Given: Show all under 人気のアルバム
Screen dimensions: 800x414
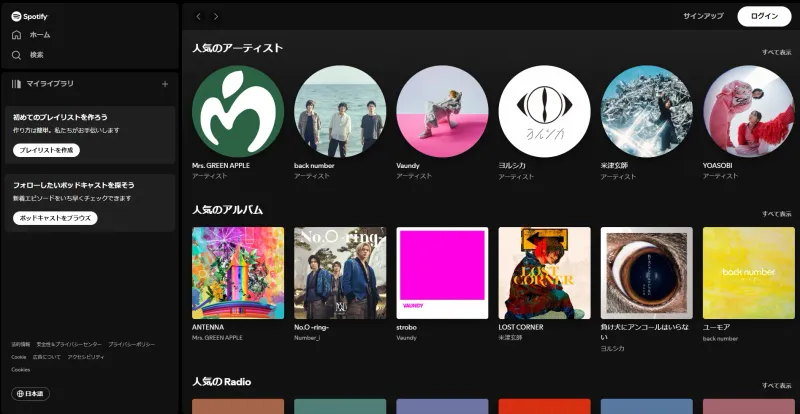Looking at the screenshot, I should [x=777, y=214].
